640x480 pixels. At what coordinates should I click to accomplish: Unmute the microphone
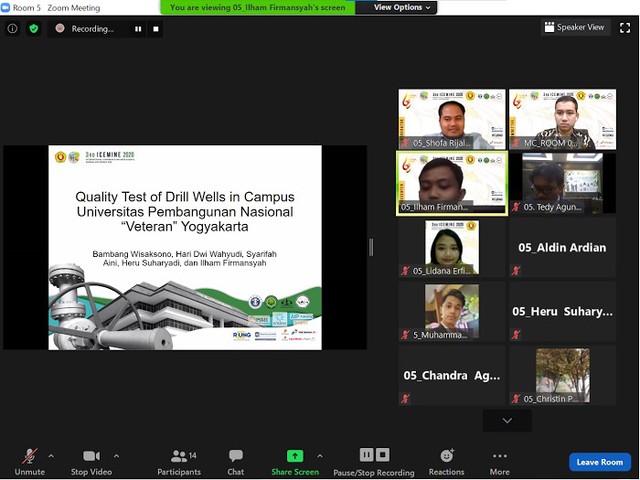[x=29, y=460]
